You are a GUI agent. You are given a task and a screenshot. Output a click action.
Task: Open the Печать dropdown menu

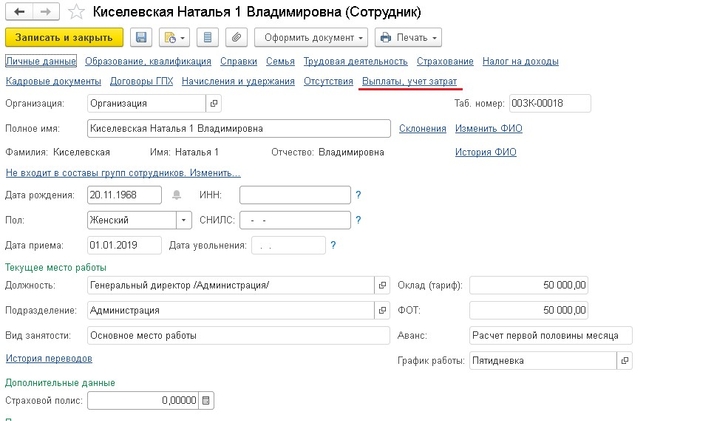pos(406,38)
